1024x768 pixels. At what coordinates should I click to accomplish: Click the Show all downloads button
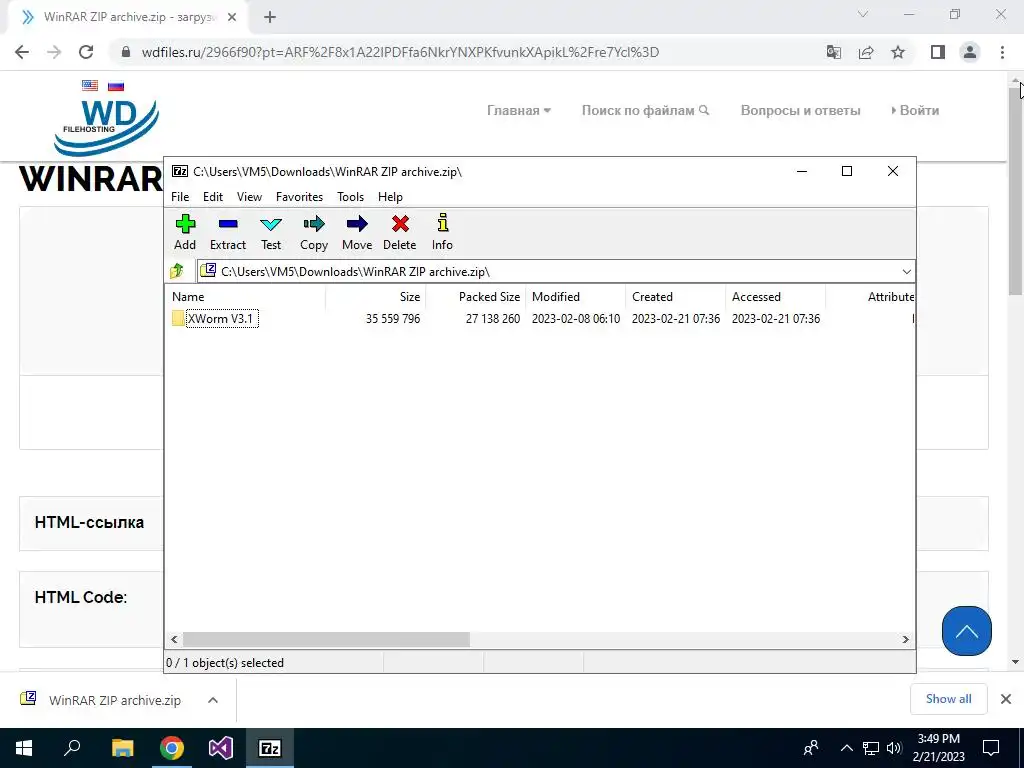click(x=948, y=699)
